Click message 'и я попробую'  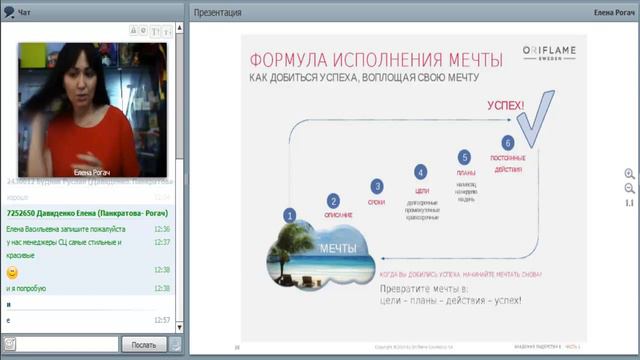pos(26,289)
